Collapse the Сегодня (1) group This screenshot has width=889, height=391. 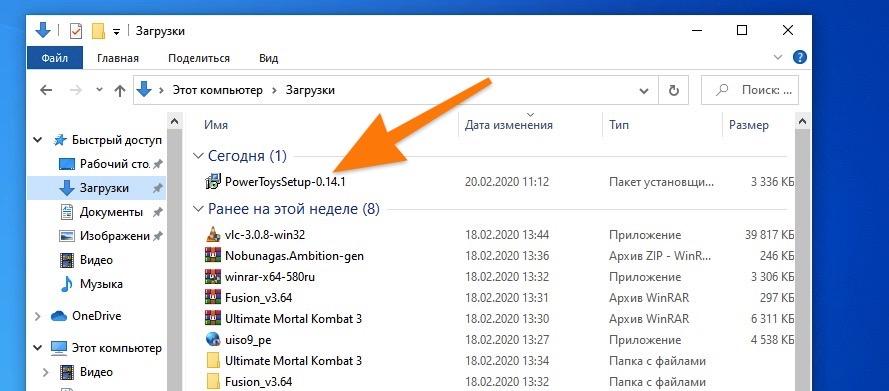[198, 155]
